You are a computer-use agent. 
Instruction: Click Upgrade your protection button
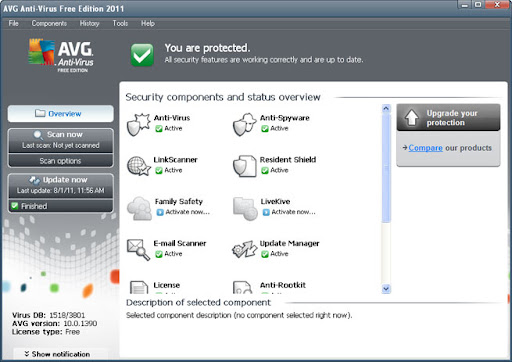tap(448, 117)
